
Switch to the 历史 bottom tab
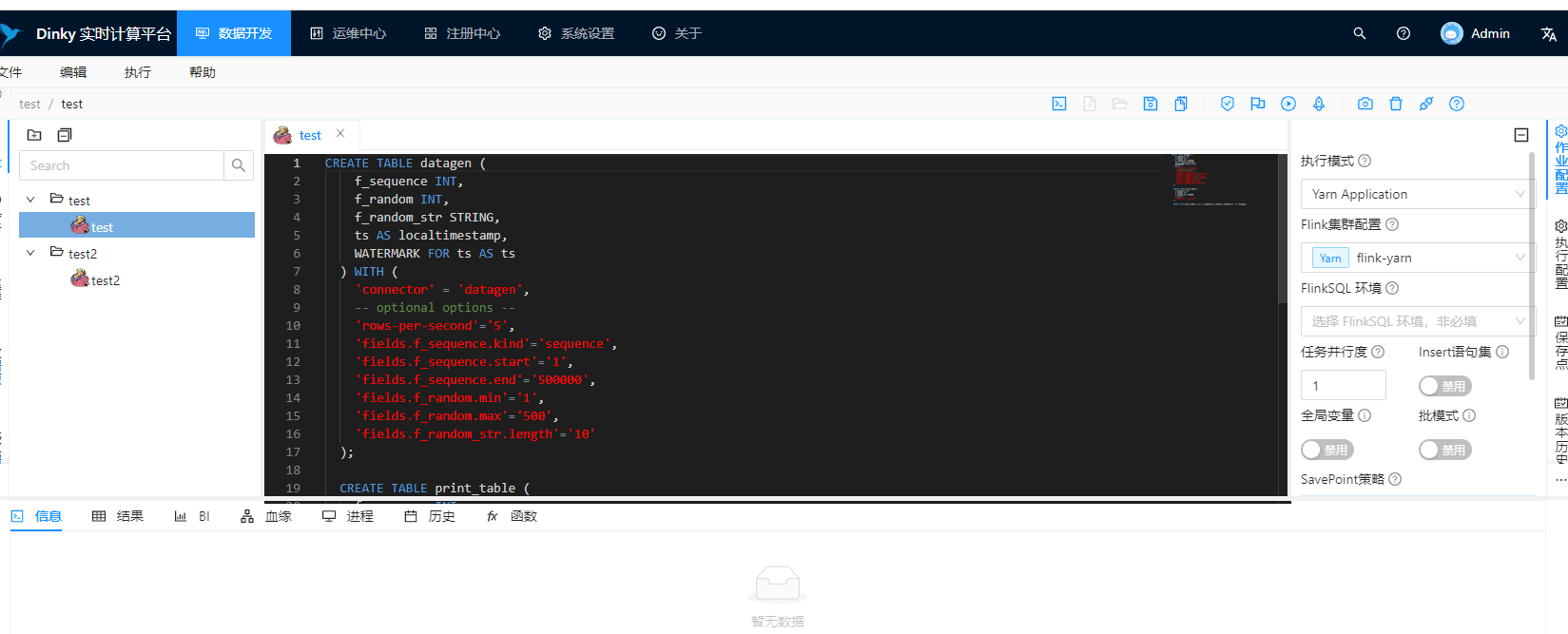click(430, 516)
